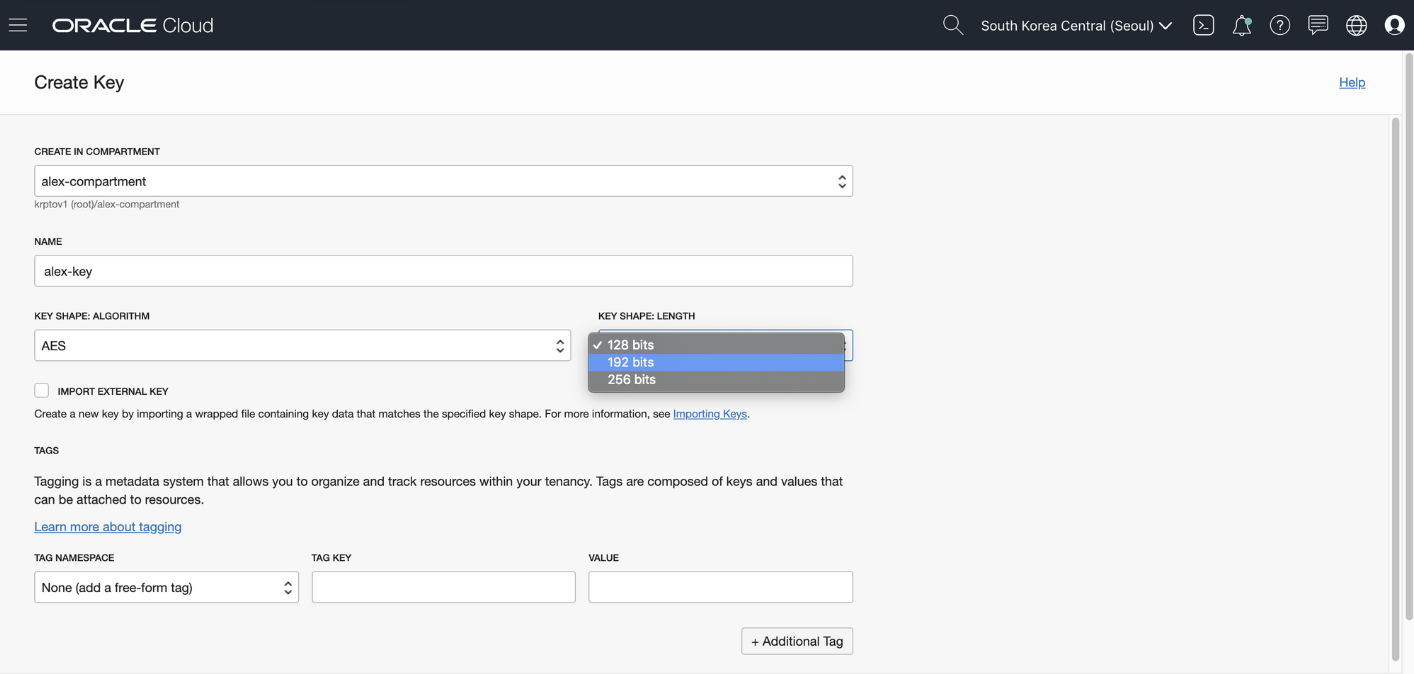Image resolution: width=1414 pixels, height=674 pixels.
Task: Open the hamburger navigation menu
Action: pyautogui.click(x=18, y=25)
